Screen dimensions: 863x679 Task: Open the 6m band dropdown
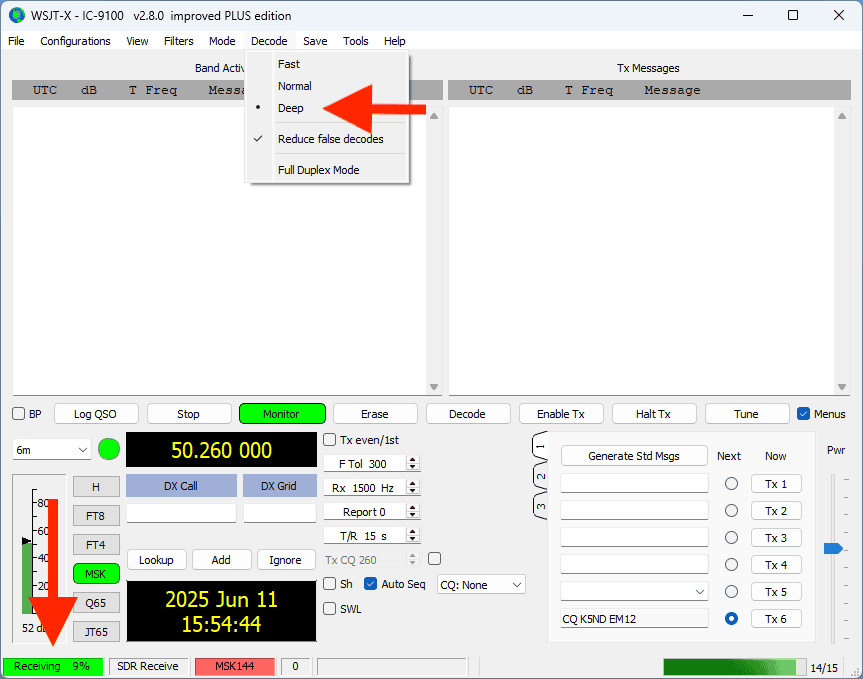point(52,450)
